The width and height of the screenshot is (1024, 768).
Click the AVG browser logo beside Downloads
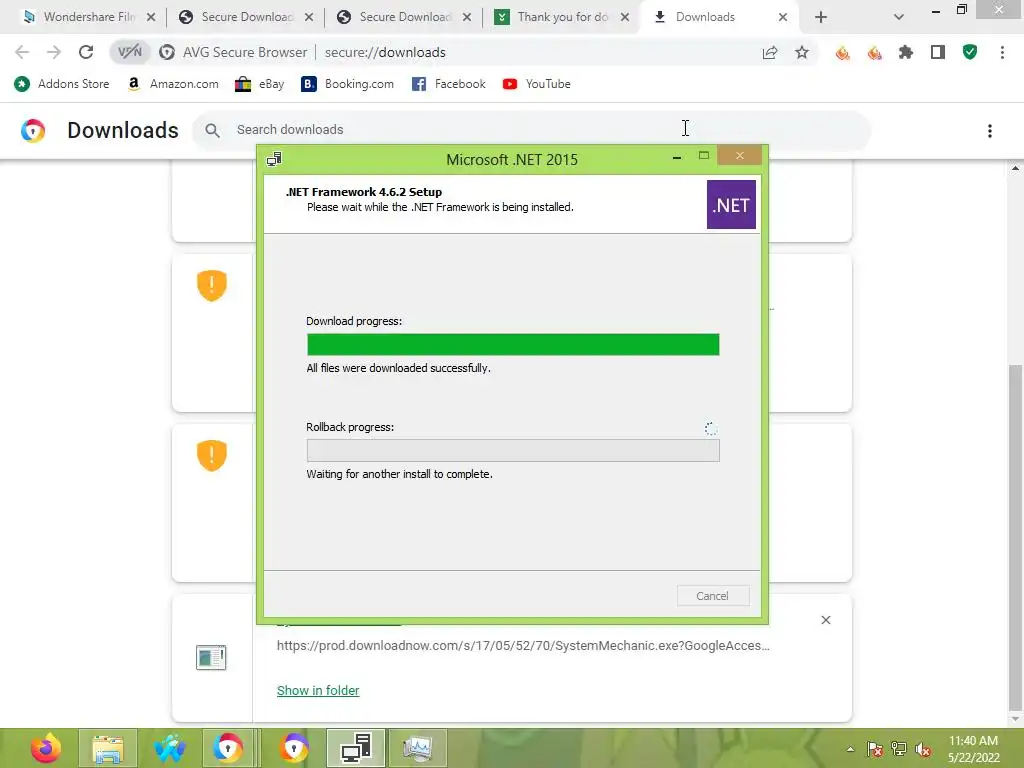click(33, 131)
